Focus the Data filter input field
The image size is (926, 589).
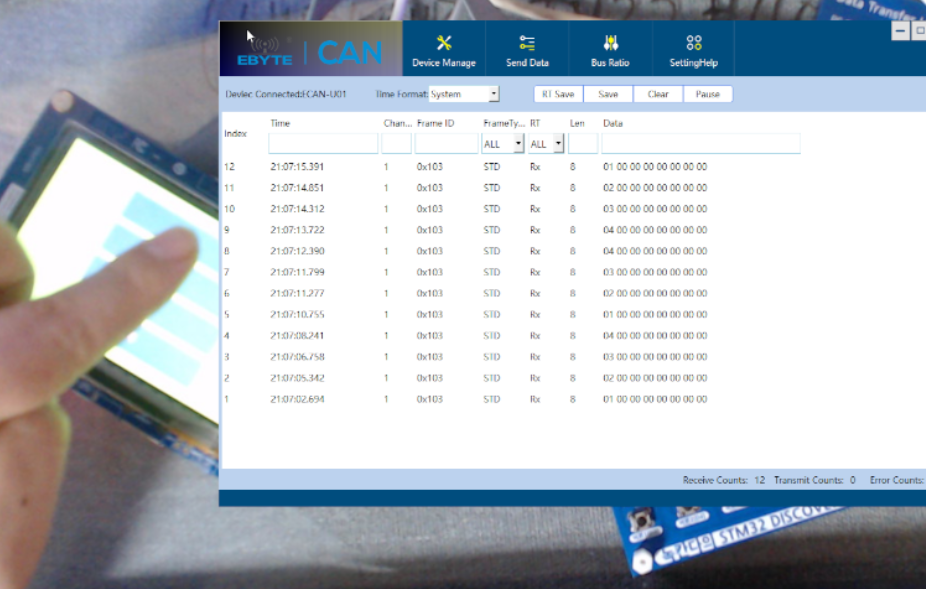(x=701, y=144)
